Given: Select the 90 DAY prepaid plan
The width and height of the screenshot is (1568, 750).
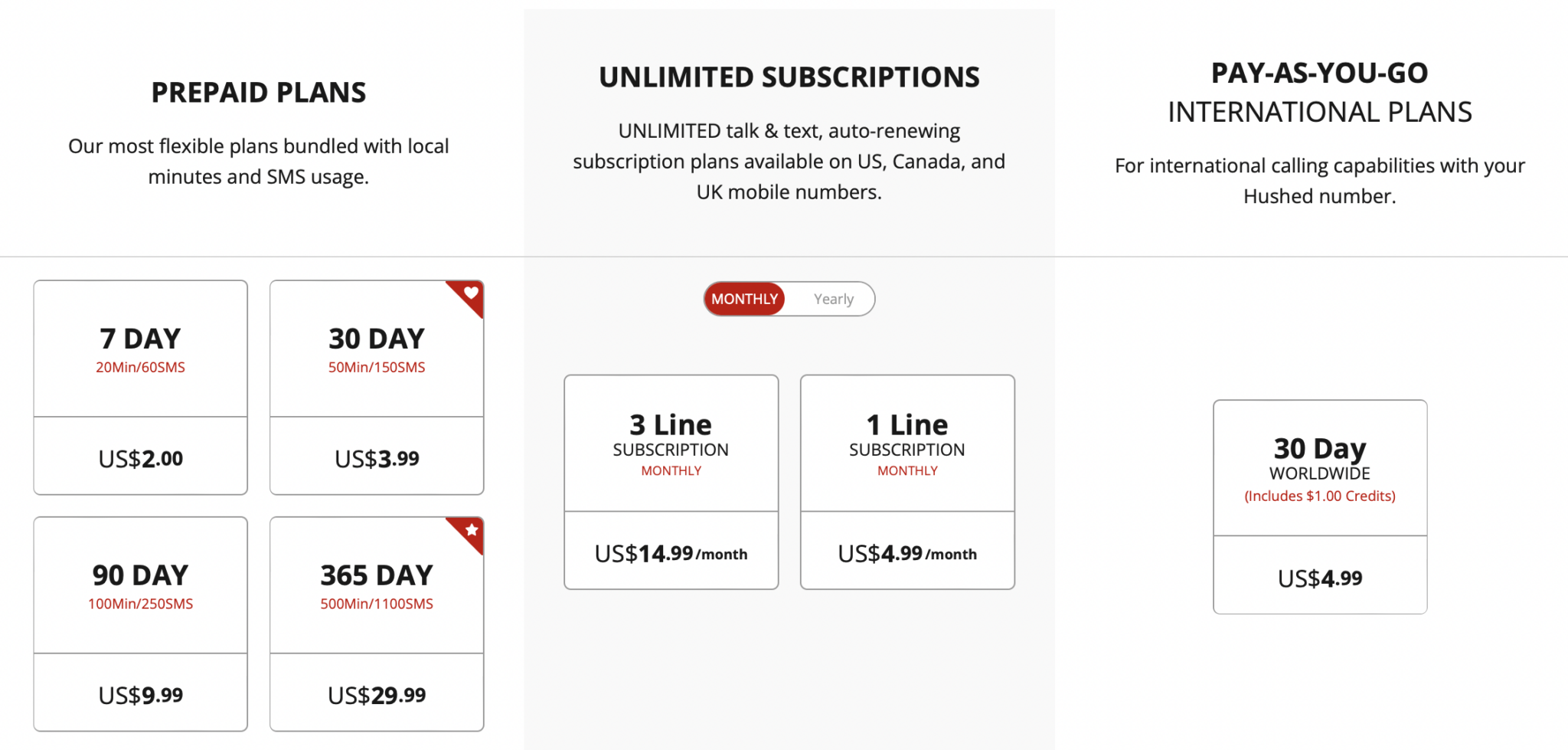Looking at the screenshot, I should coord(140,586).
